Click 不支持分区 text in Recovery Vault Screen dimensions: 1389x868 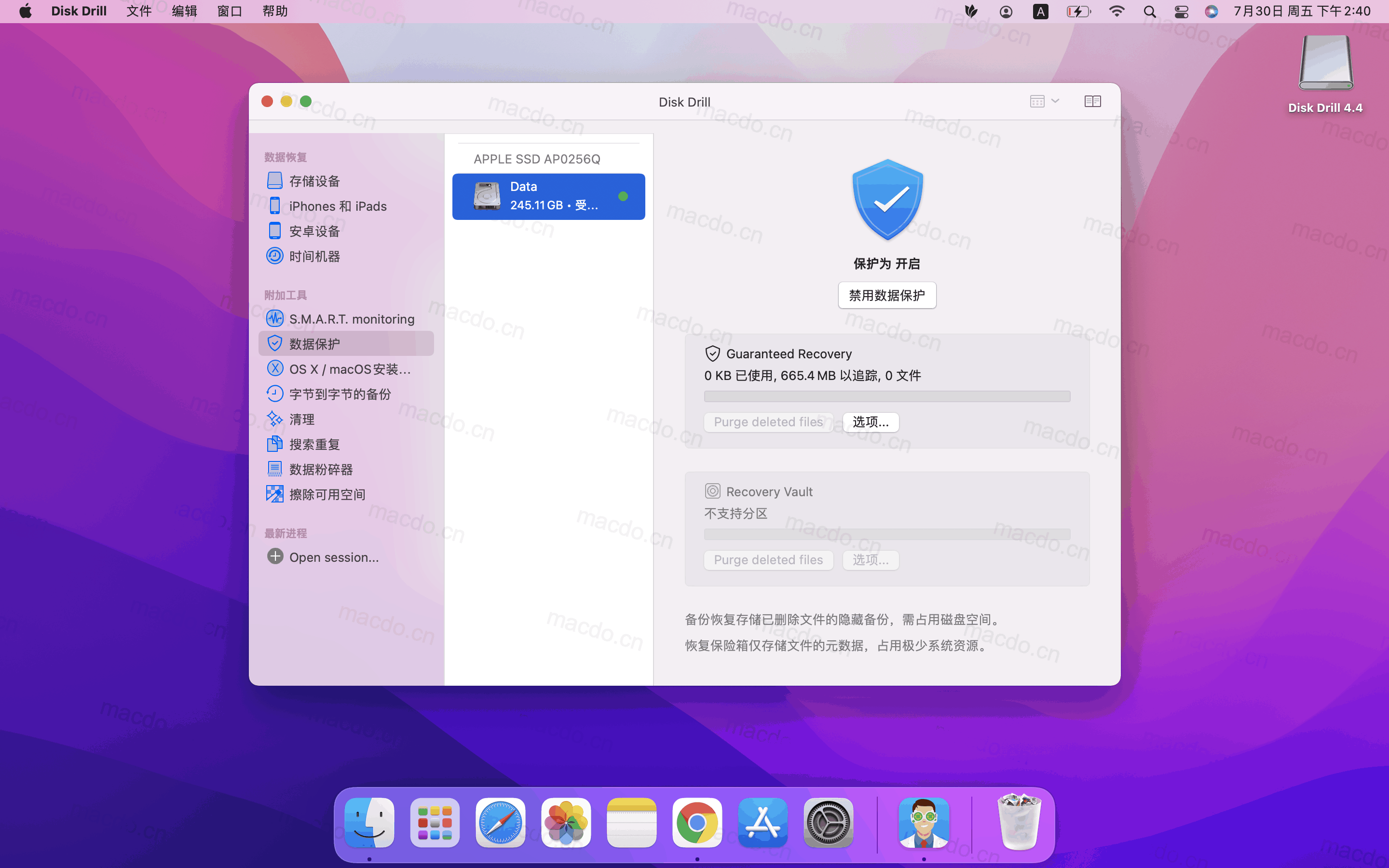736,513
